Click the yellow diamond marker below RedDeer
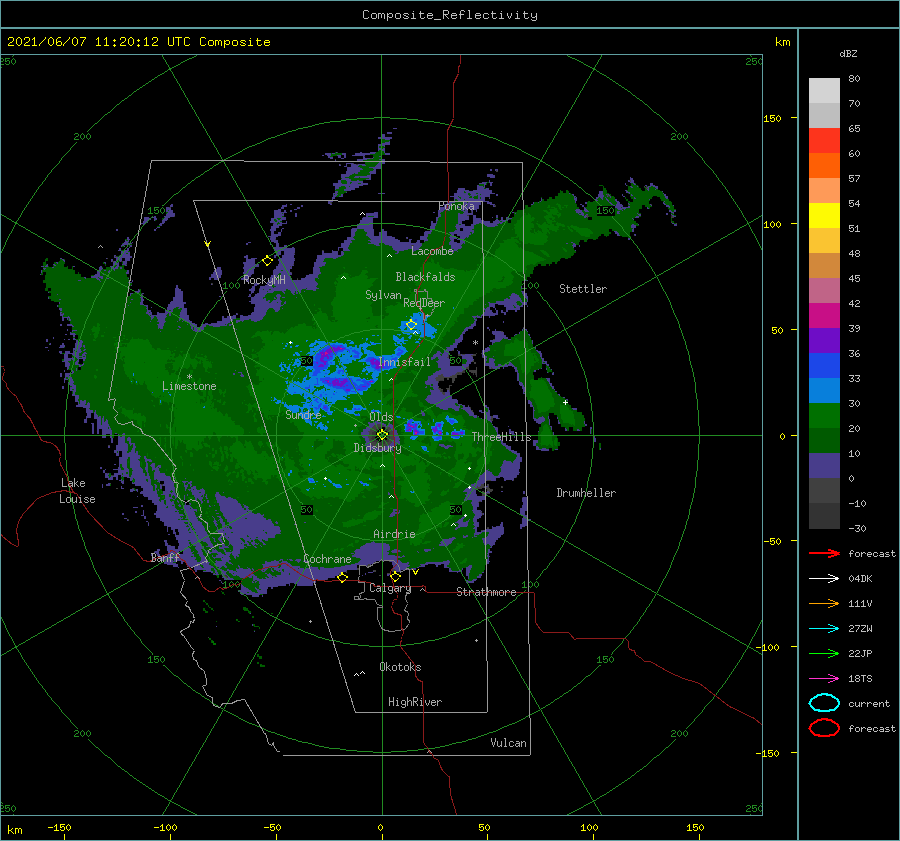The image size is (900, 841). [412, 325]
